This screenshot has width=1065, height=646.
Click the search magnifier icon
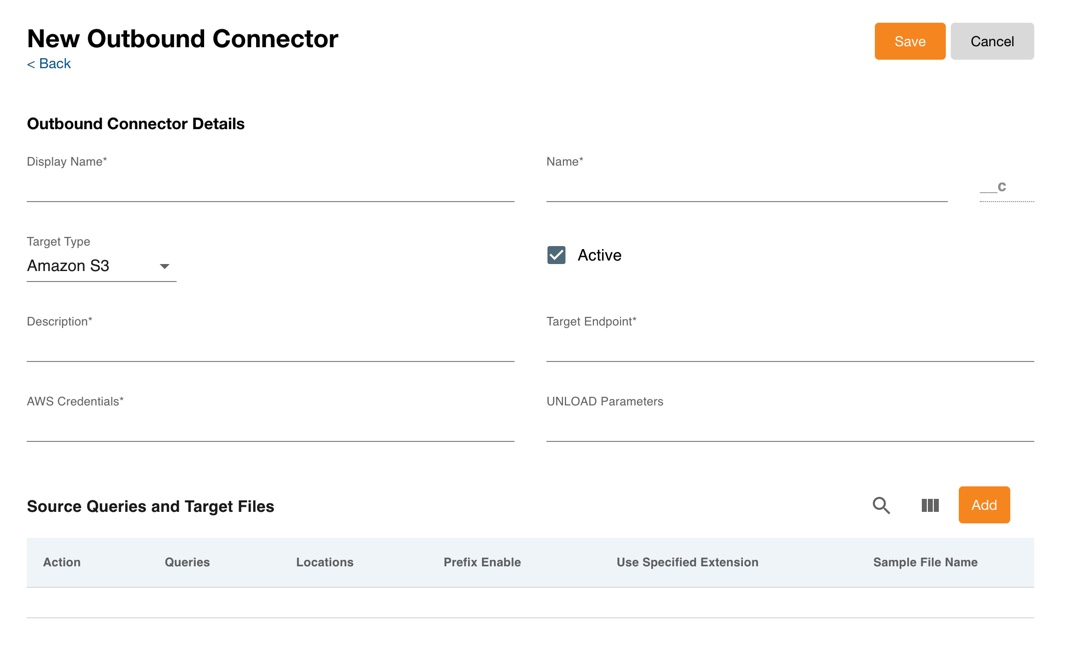click(x=880, y=506)
